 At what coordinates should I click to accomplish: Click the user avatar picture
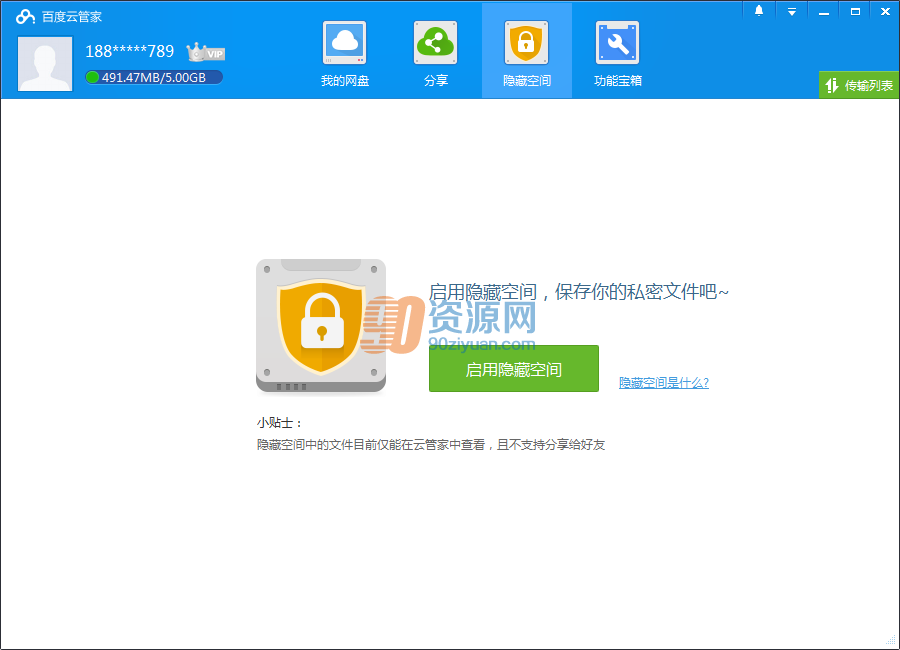tap(45, 64)
